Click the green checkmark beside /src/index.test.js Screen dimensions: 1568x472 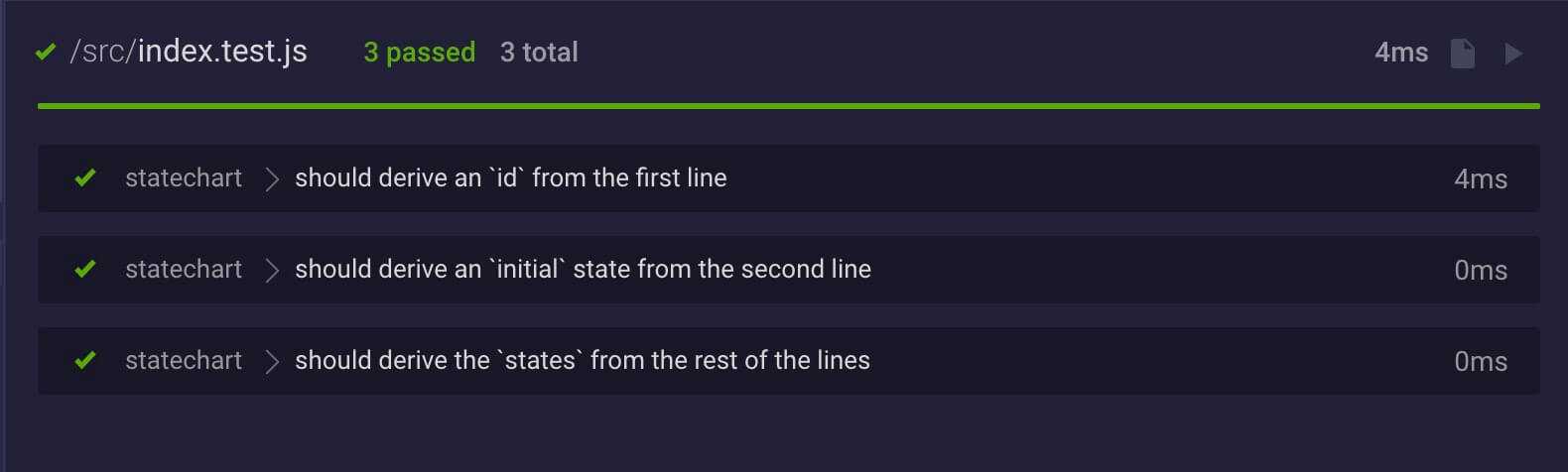point(46,53)
